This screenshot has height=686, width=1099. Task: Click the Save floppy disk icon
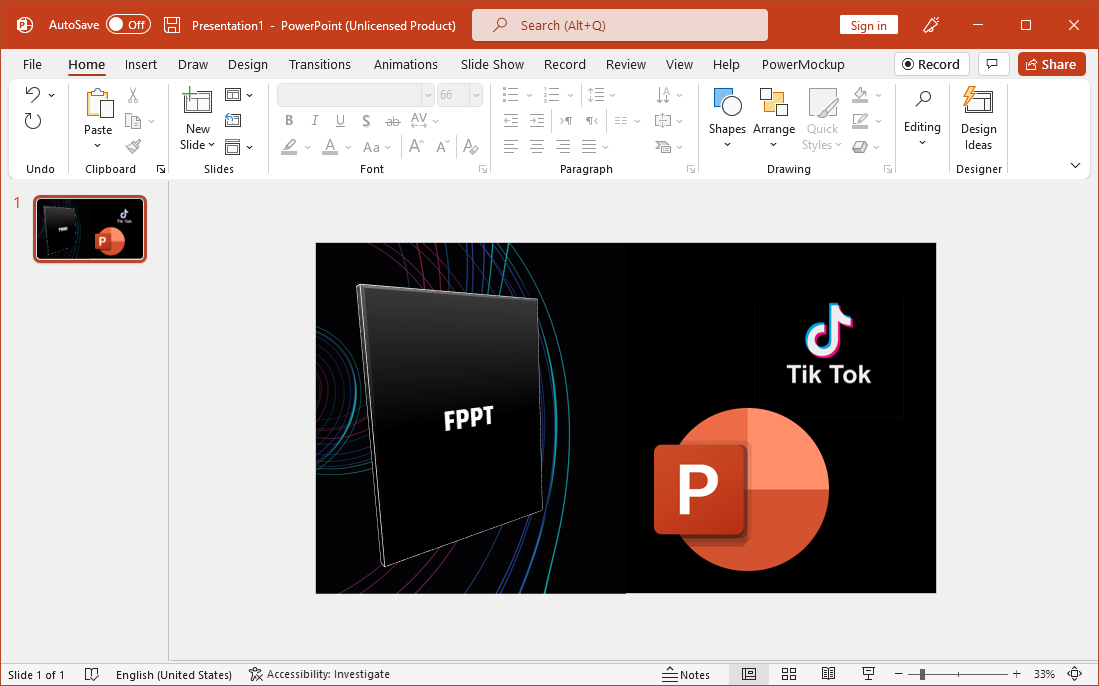tap(172, 25)
